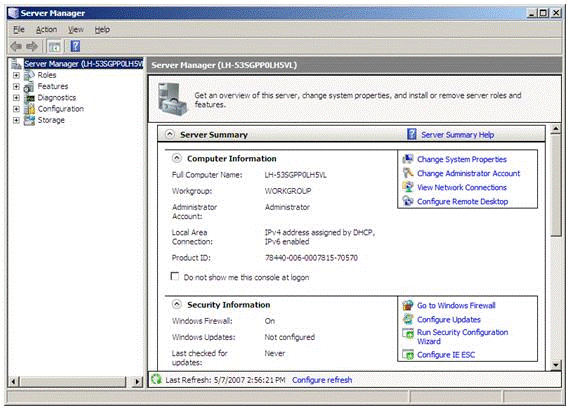Click the Run Security Configuration Wizard icon
This screenshot has width=570, height=410.
[x=408, y=333]
